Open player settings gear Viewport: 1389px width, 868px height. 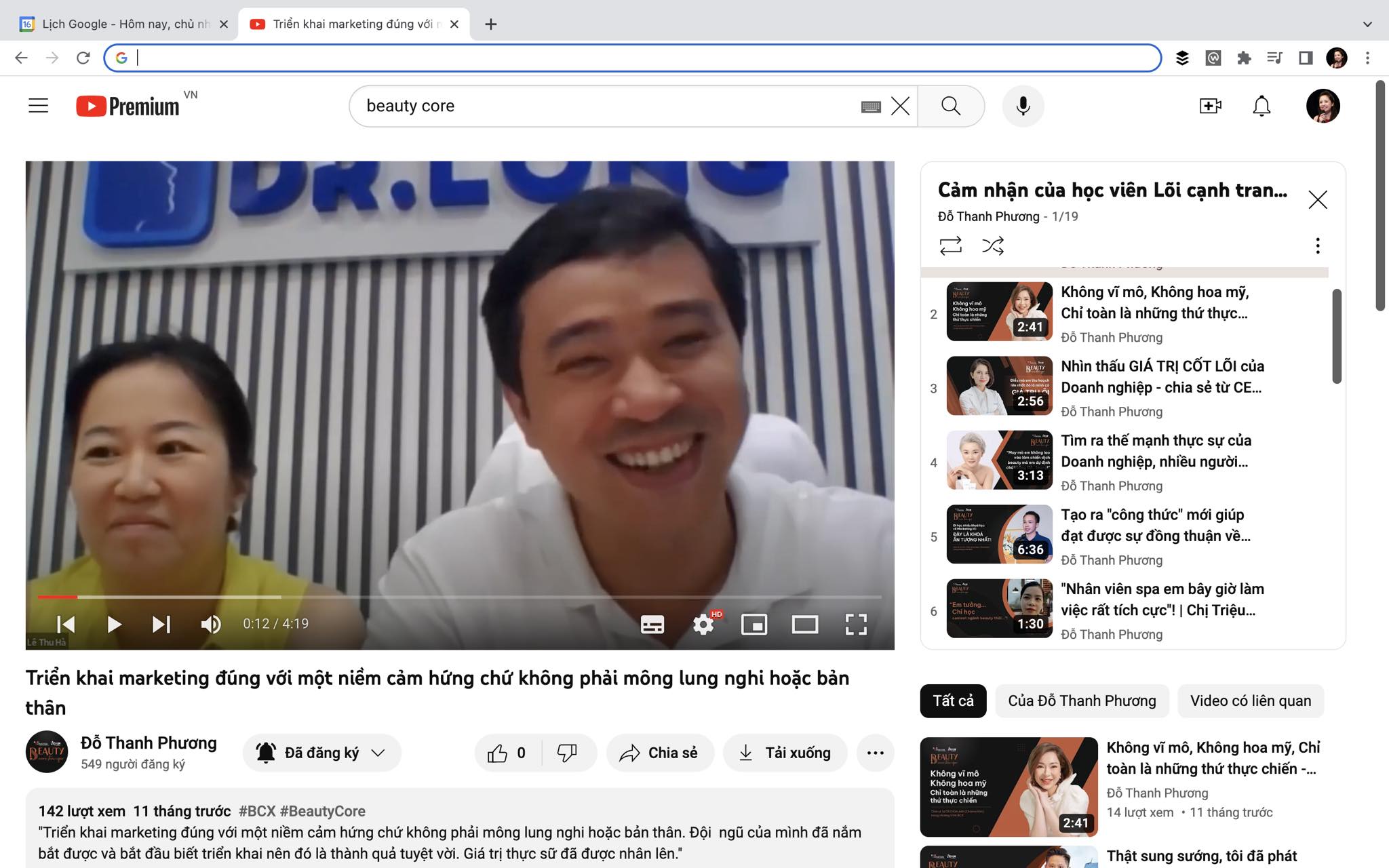704,624
